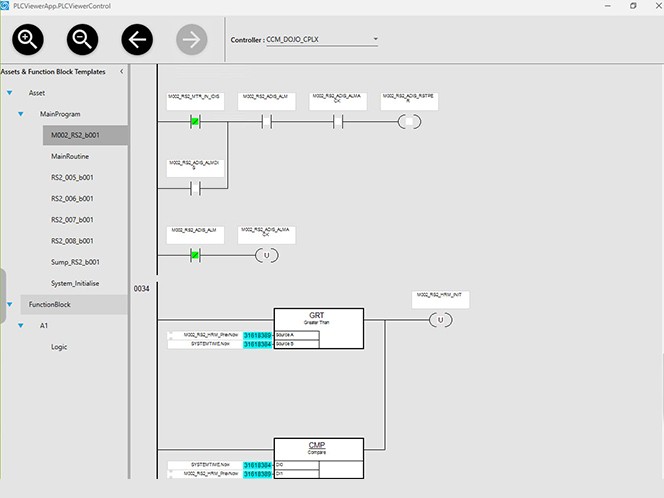Collapse the Assets & Function Block Templates panel

[x=121, y=72]
